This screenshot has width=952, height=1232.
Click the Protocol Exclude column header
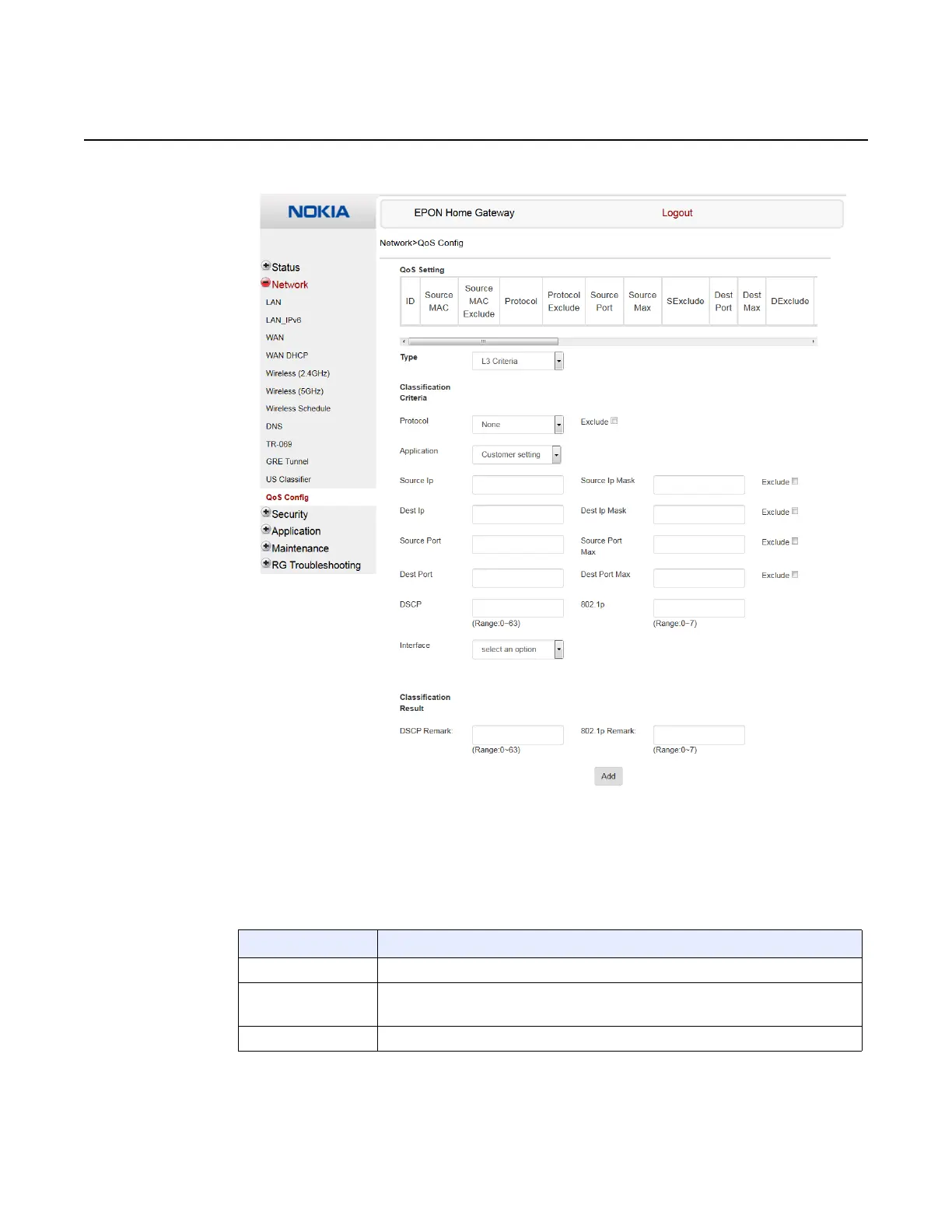pyautogui.click(x=564, y=301)
